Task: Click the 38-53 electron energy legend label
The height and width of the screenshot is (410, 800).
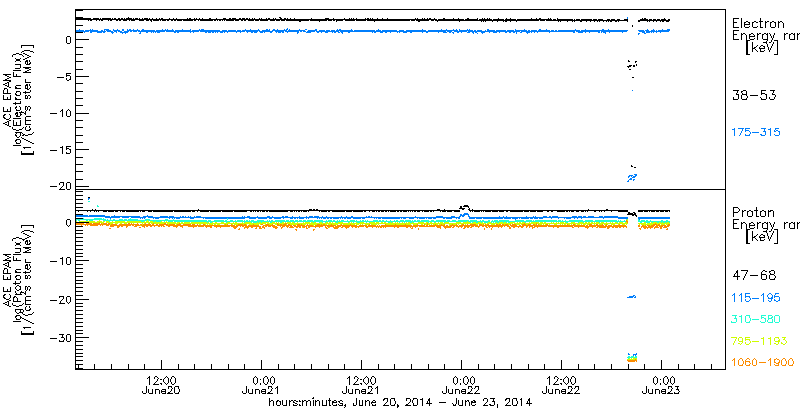Action: tap(754, 95)
